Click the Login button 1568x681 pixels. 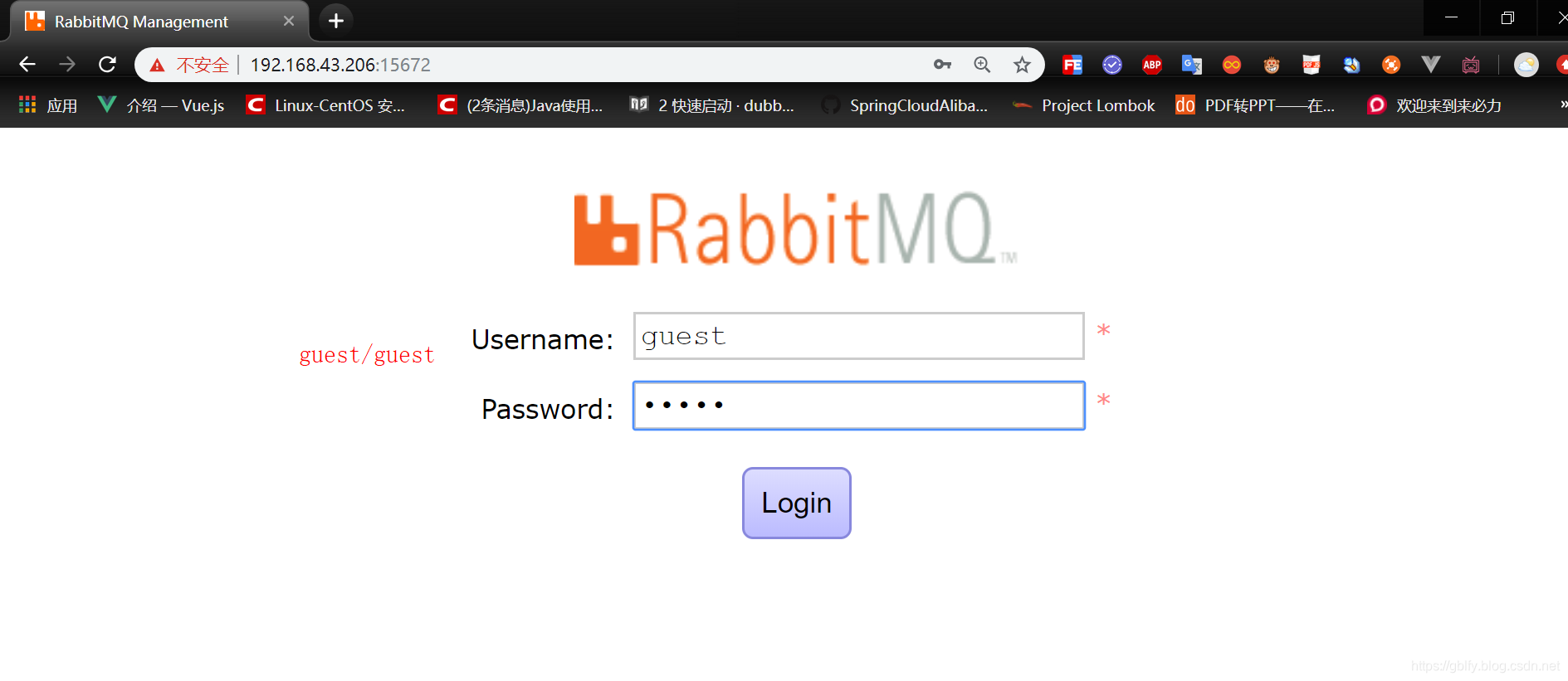[797, 503]
